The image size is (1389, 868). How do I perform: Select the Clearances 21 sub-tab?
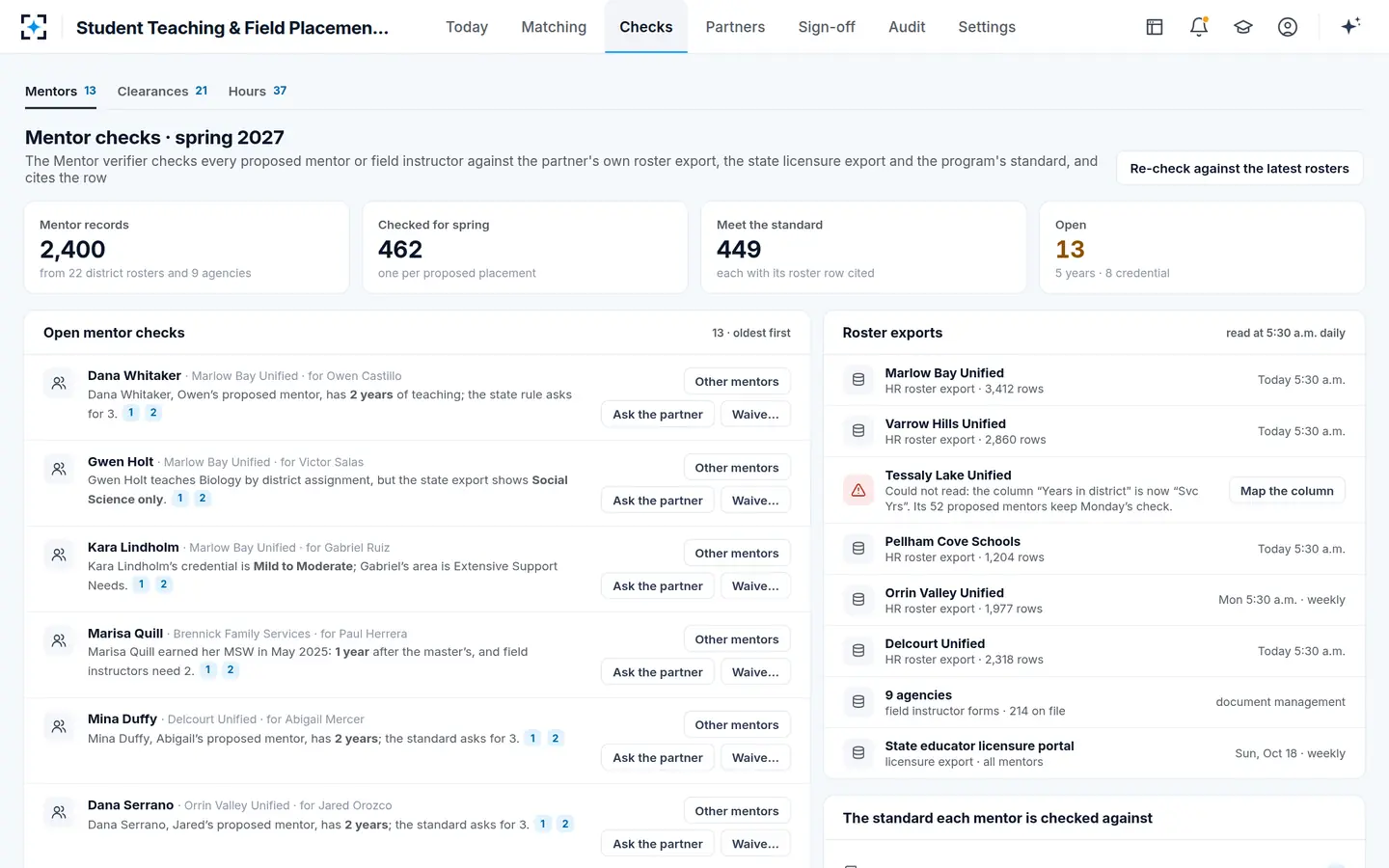[162, 92]
